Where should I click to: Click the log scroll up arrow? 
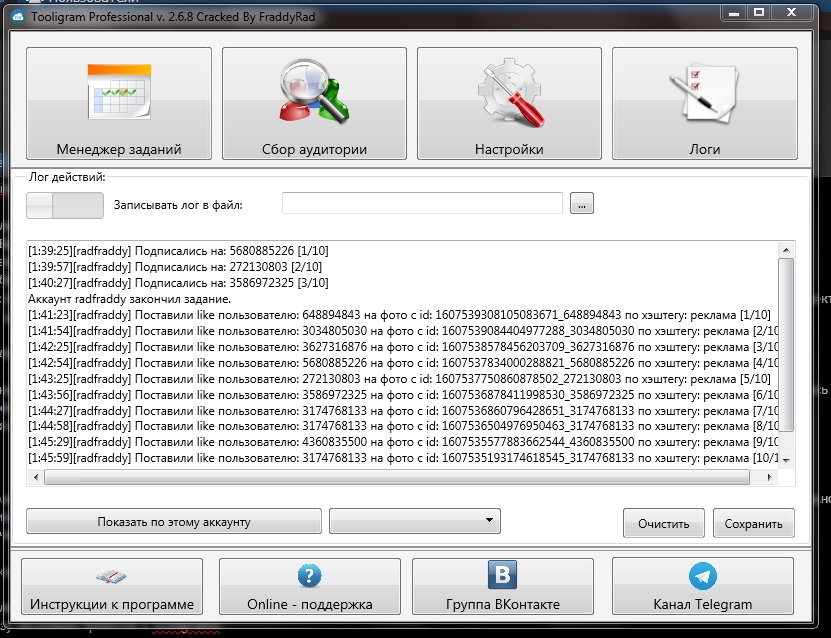[786, 250]
